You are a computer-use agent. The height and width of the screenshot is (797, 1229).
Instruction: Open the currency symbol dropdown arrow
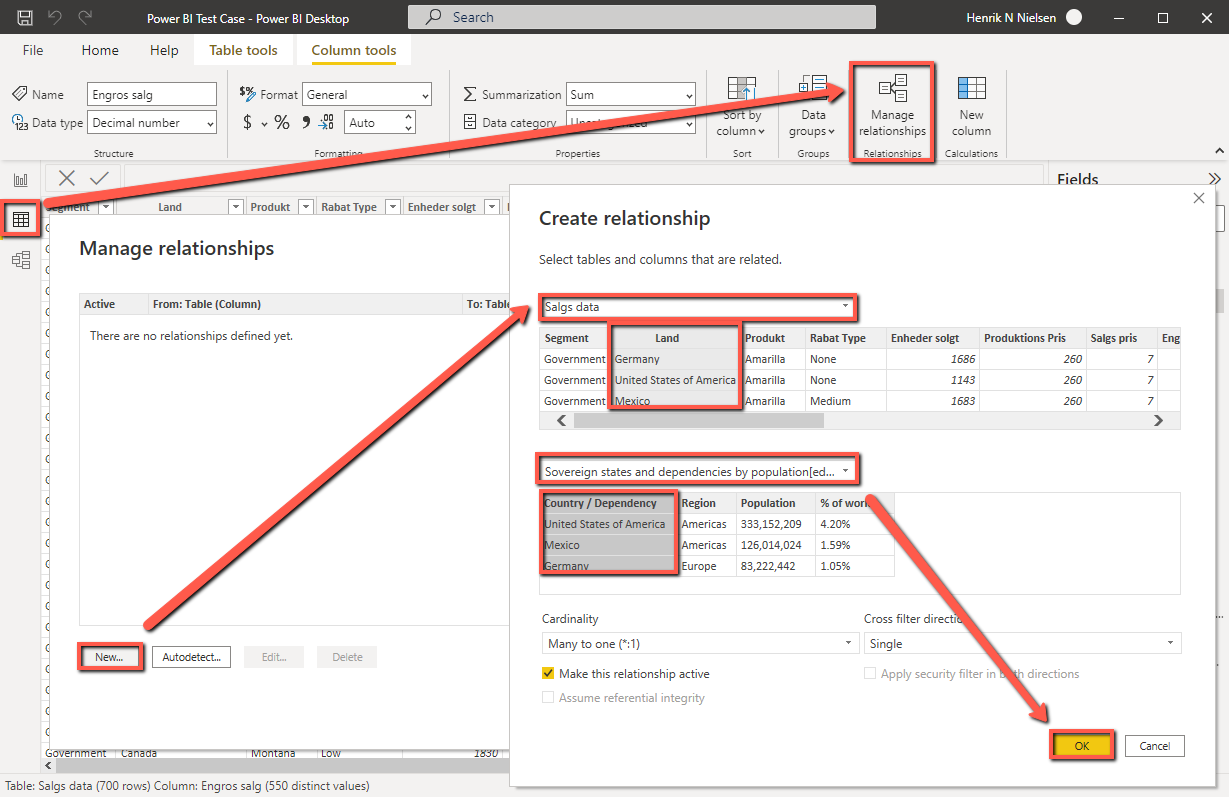pyautogui.click(x=265, y=123)
